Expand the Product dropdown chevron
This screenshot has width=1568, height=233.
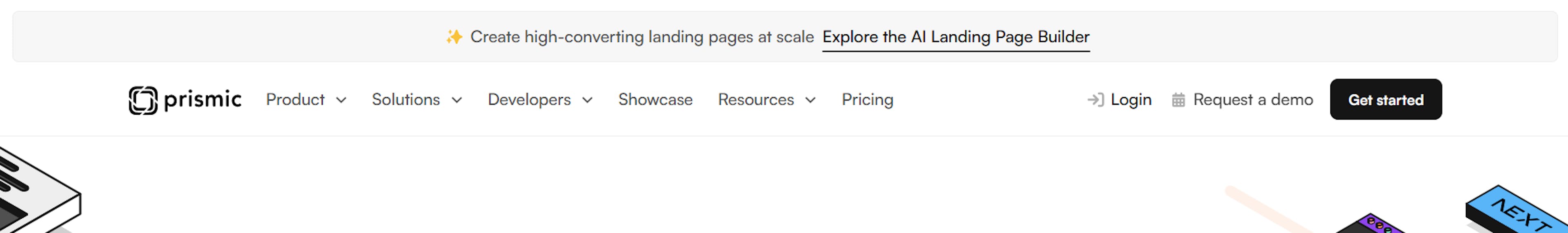pyautogui.click(x=341, y=100)
